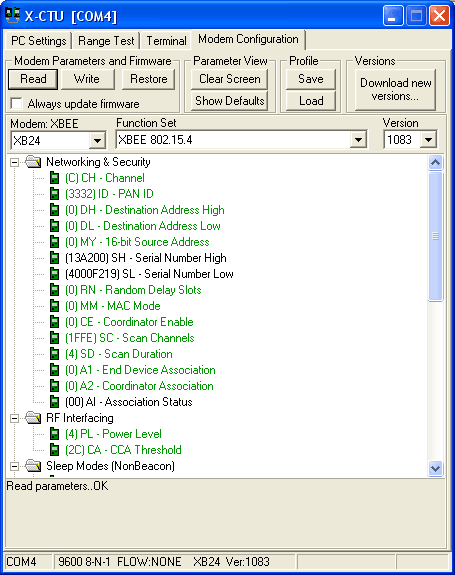Image resolution: width=455 pixels, height=575 pixels.
Task: Click the PAN ID parameter icon
Action: (54, 194)
